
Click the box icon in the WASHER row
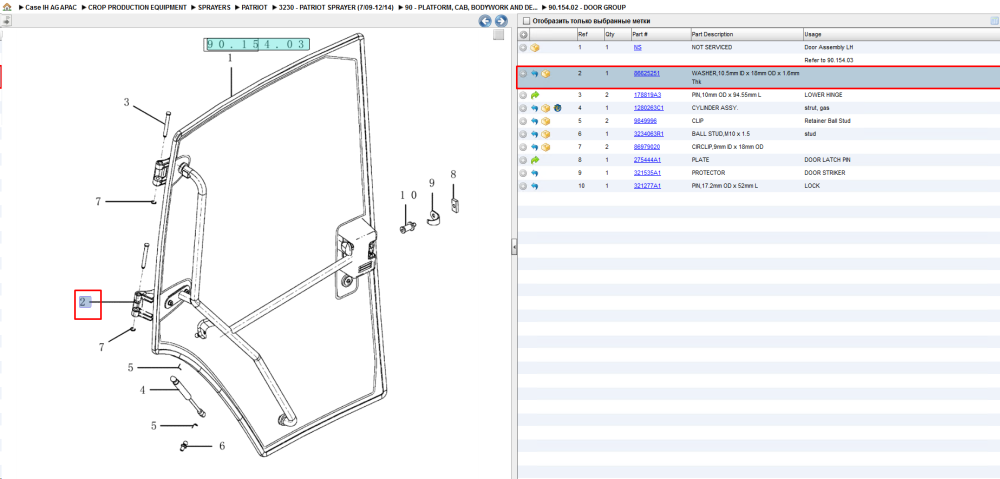(546, 74)
